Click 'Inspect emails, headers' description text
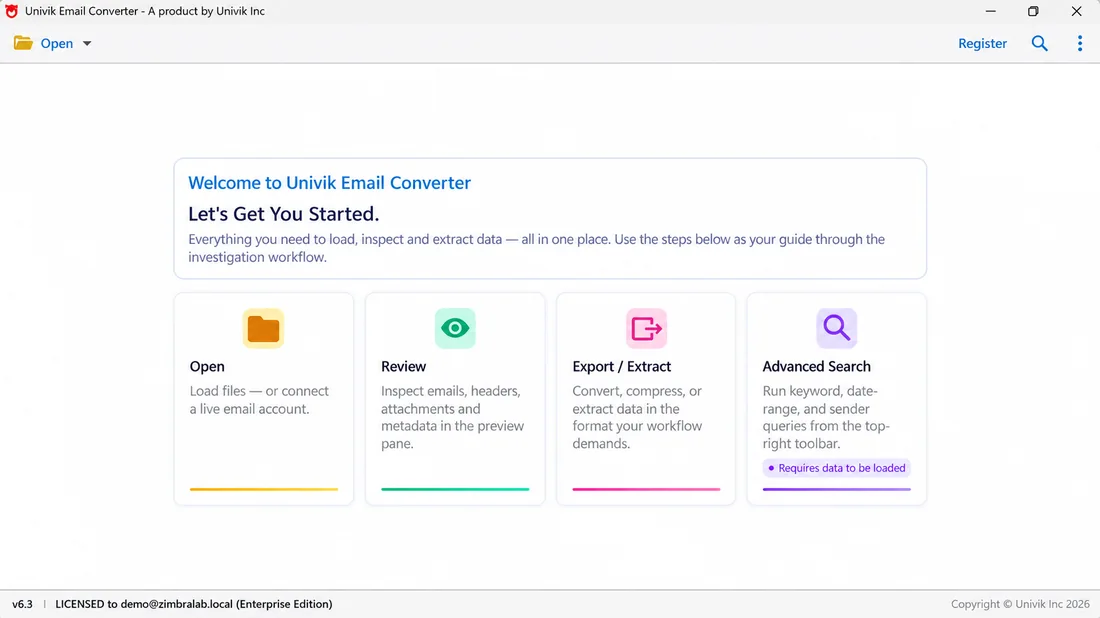The height and width of the screenshot is (618, 1100). pyautogui.click(x=452, y=417)
